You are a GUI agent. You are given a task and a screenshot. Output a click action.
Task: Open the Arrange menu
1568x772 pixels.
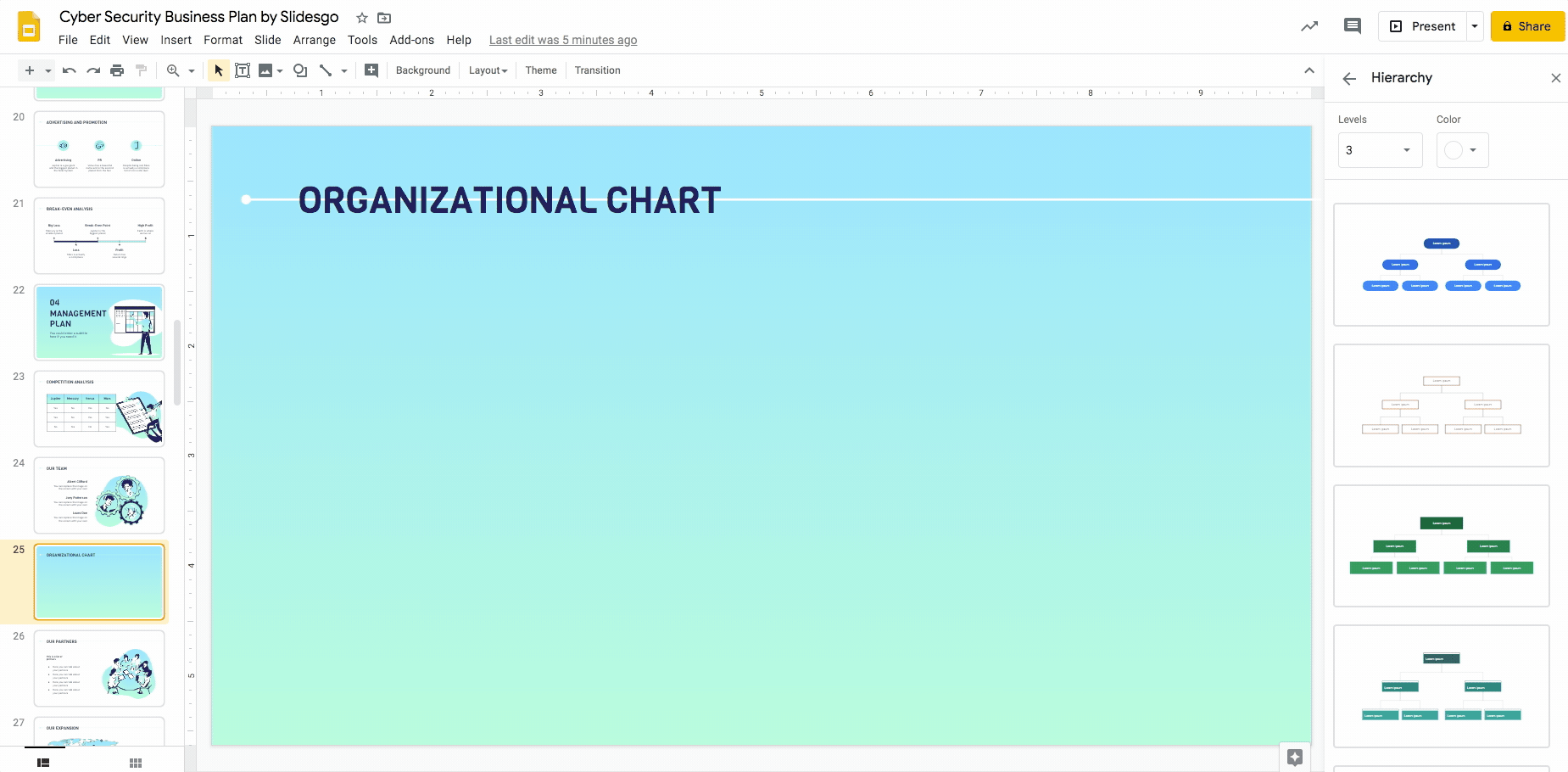[315, 39]
